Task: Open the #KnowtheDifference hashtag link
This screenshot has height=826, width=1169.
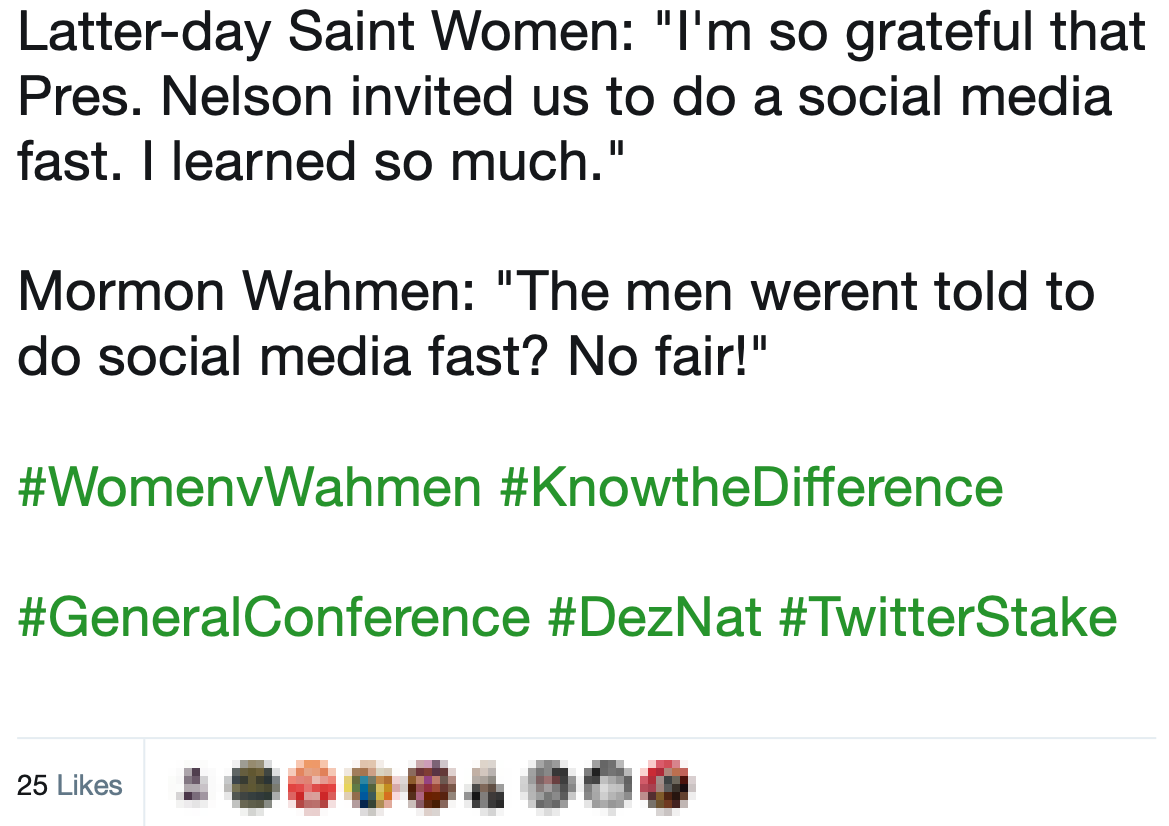Action: click(x=752, y=488)
